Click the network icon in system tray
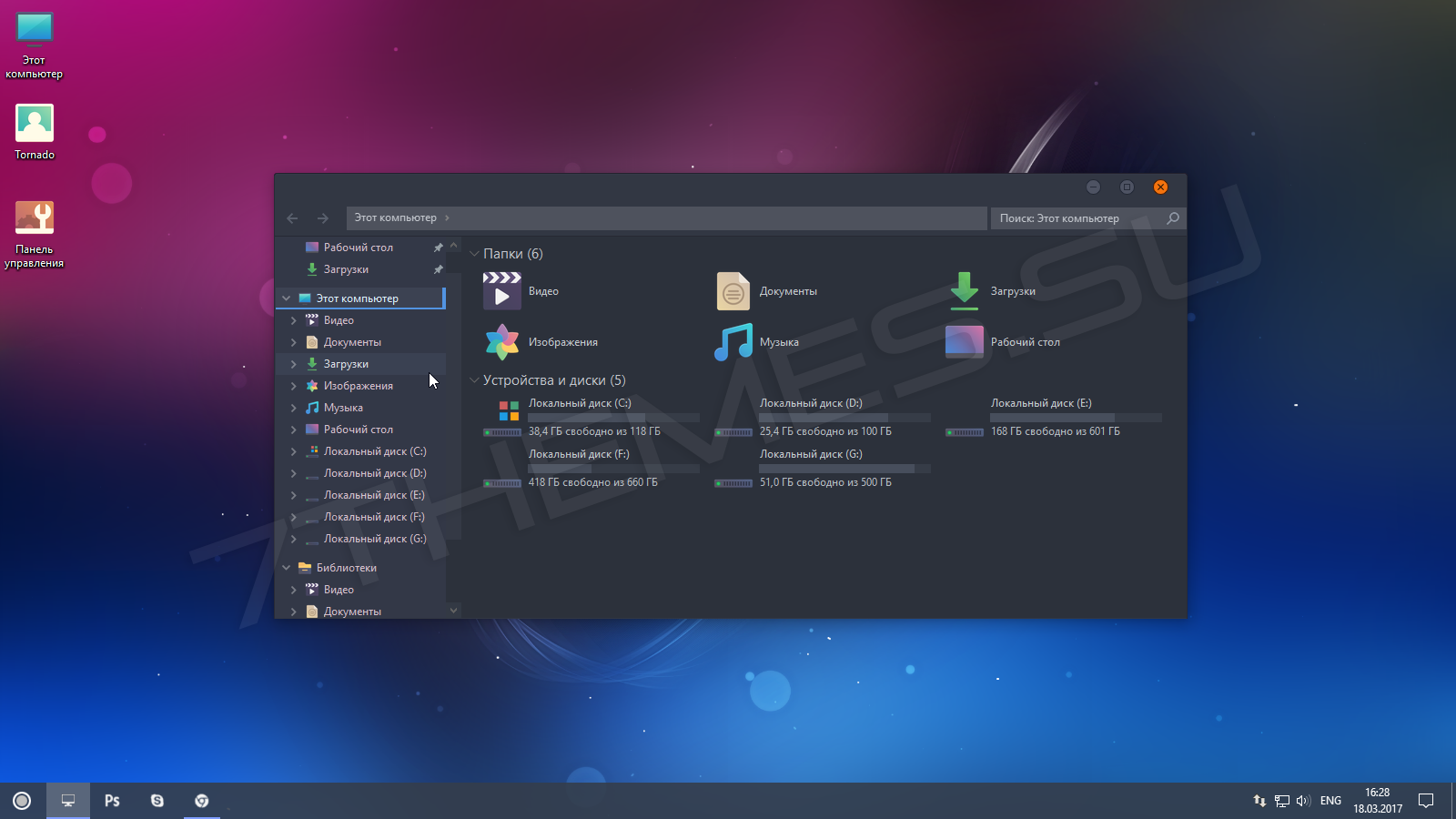This screenshot has height=819, width=1456. click(1281, 801)
